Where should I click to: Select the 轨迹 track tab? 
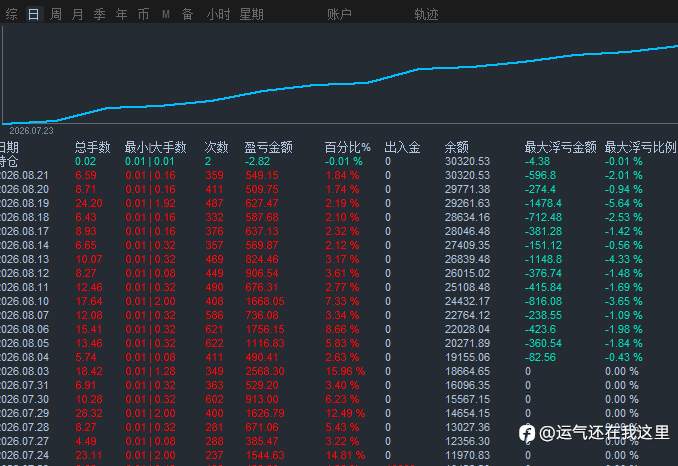pos(426,14)
